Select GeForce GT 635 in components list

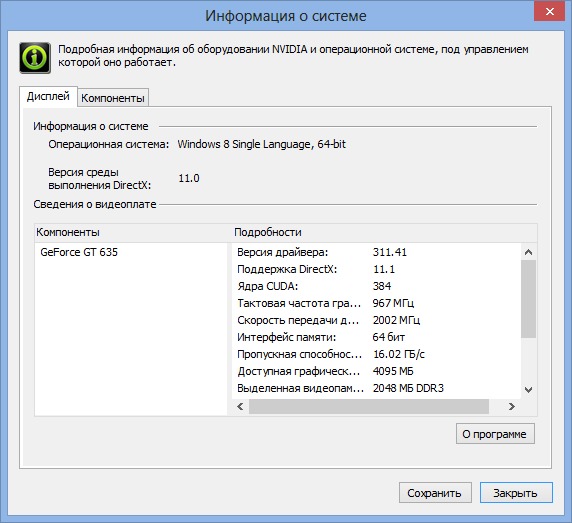79,252
